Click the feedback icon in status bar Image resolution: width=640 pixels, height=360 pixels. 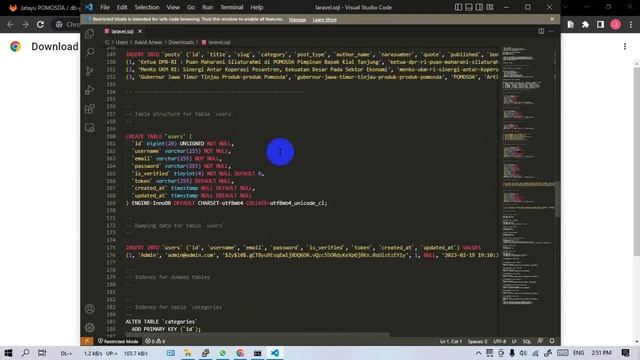tap(540, 341)
